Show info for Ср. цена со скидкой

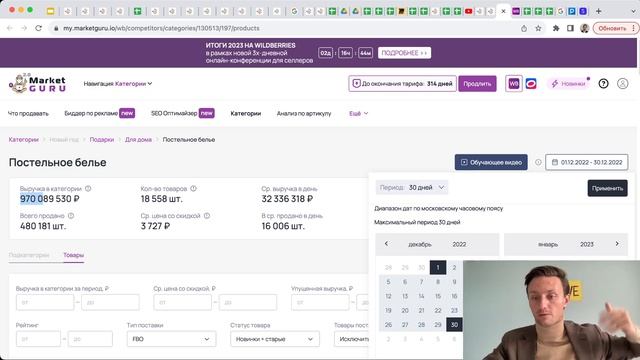pos(207,216)
